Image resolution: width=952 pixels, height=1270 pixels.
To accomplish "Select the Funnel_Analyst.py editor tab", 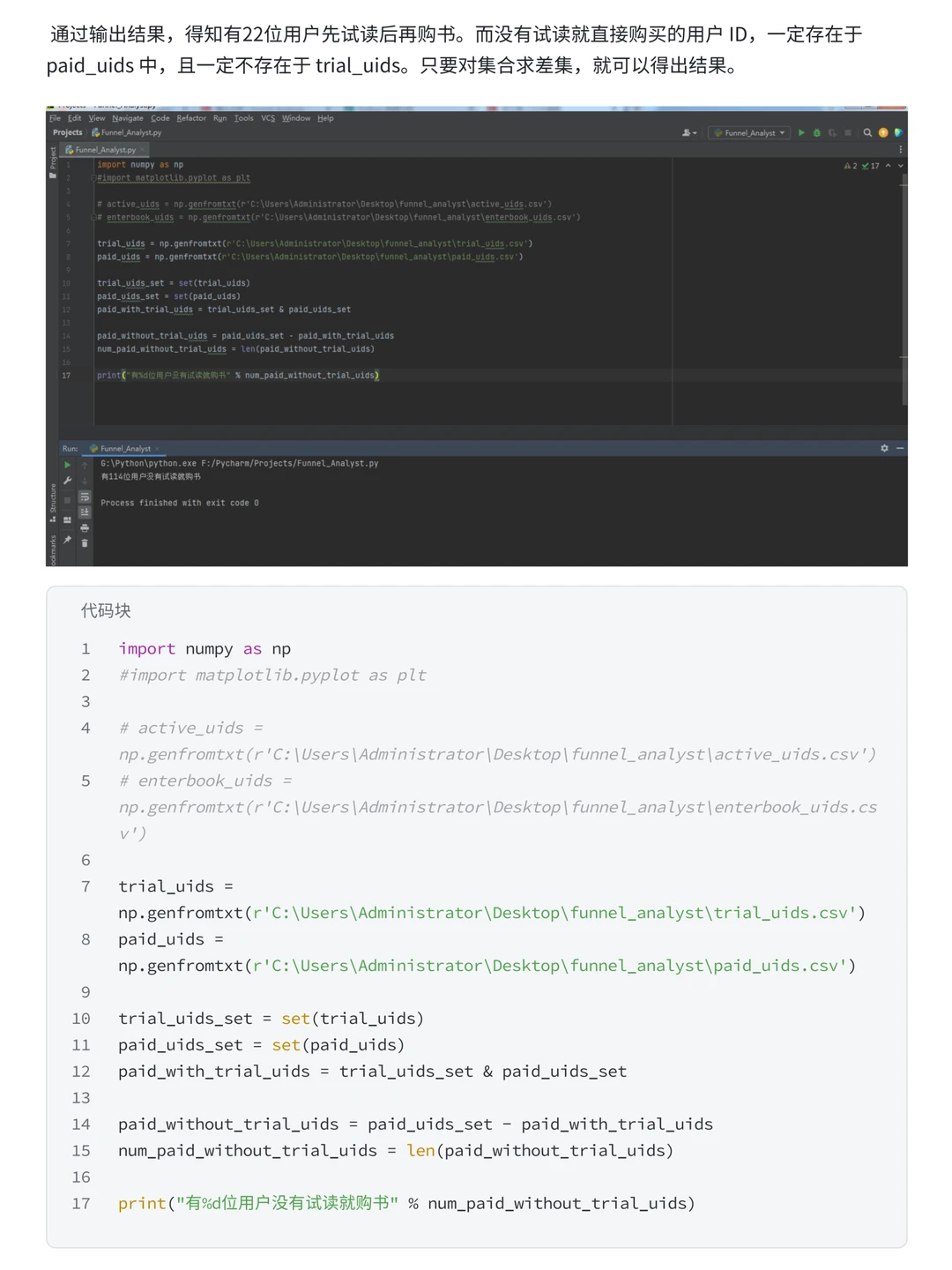I will [105, 150].
